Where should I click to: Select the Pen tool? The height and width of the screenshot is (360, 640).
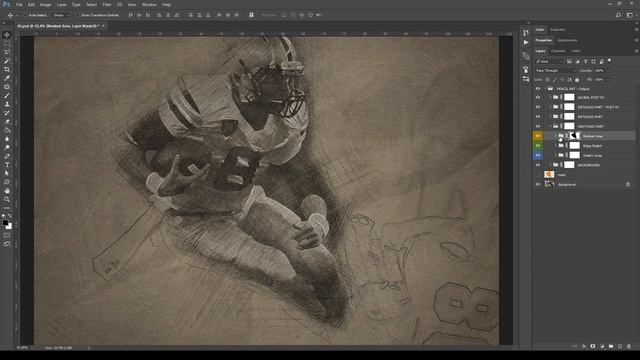(7, 156)
